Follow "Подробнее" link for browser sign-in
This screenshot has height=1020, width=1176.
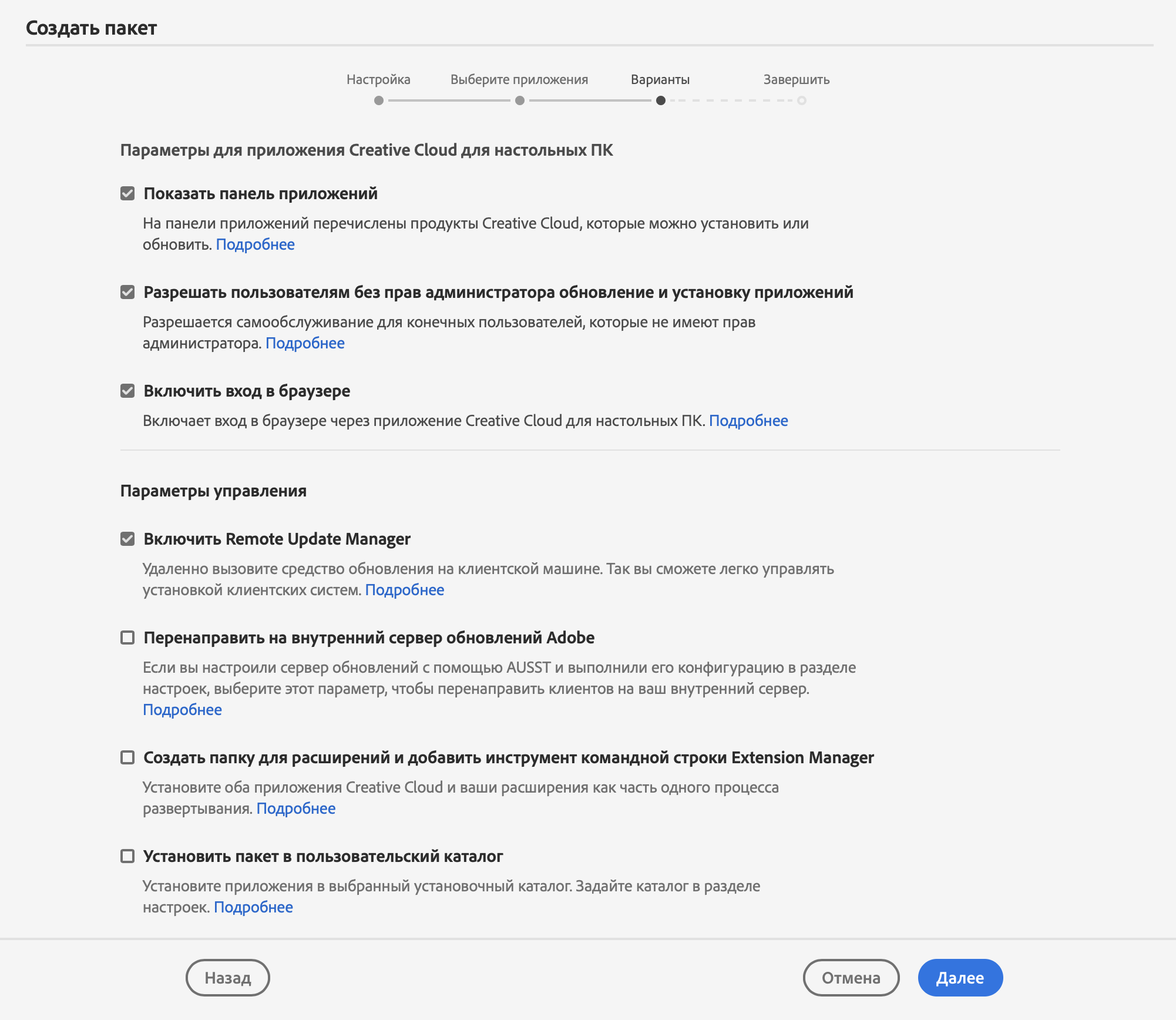tap(748, 421)
